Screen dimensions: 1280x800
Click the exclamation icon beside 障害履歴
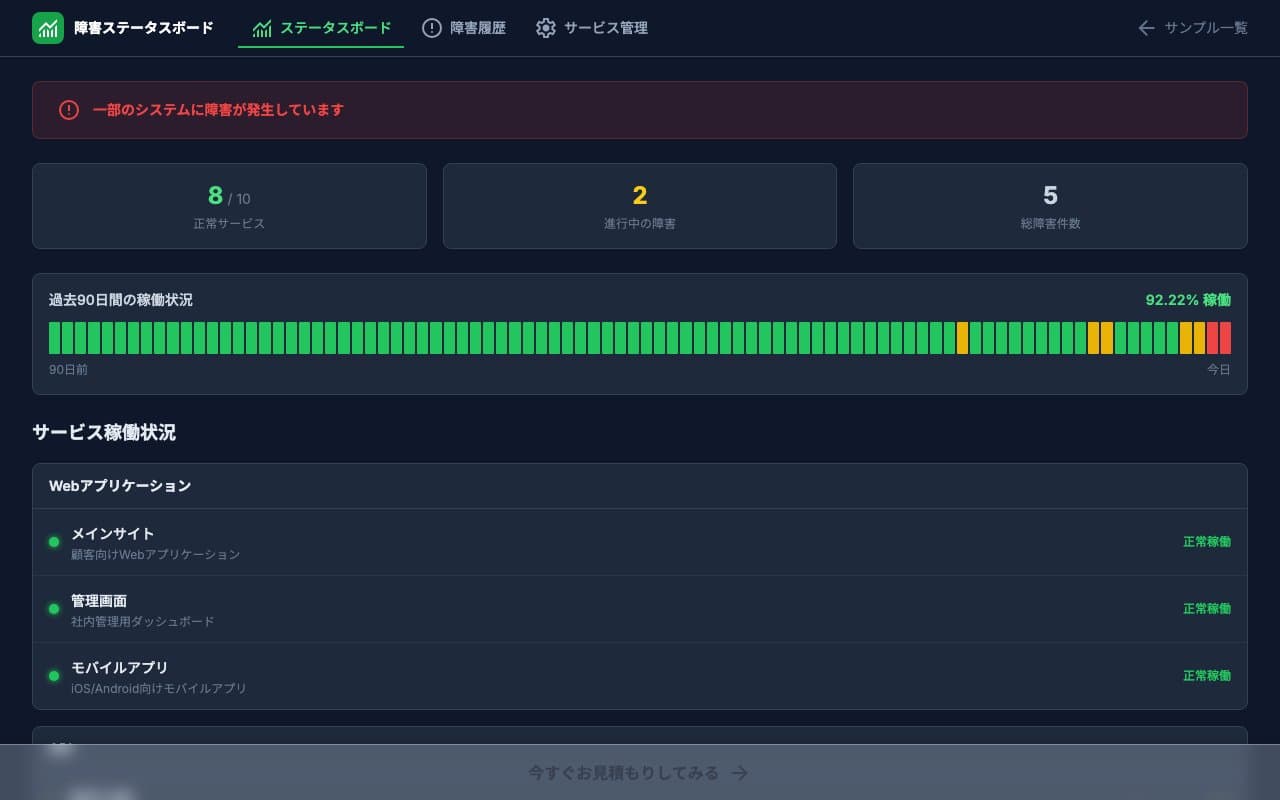coord(432,28)
